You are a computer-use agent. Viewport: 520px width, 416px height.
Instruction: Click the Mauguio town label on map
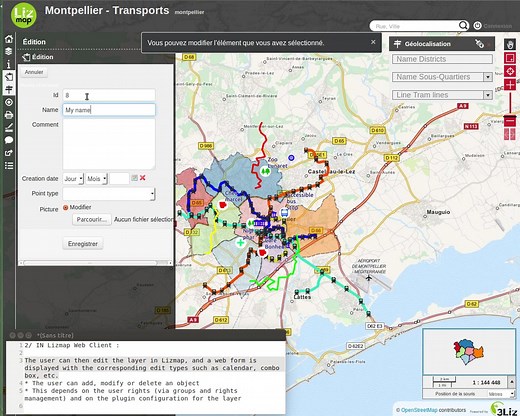coord(438,212)
